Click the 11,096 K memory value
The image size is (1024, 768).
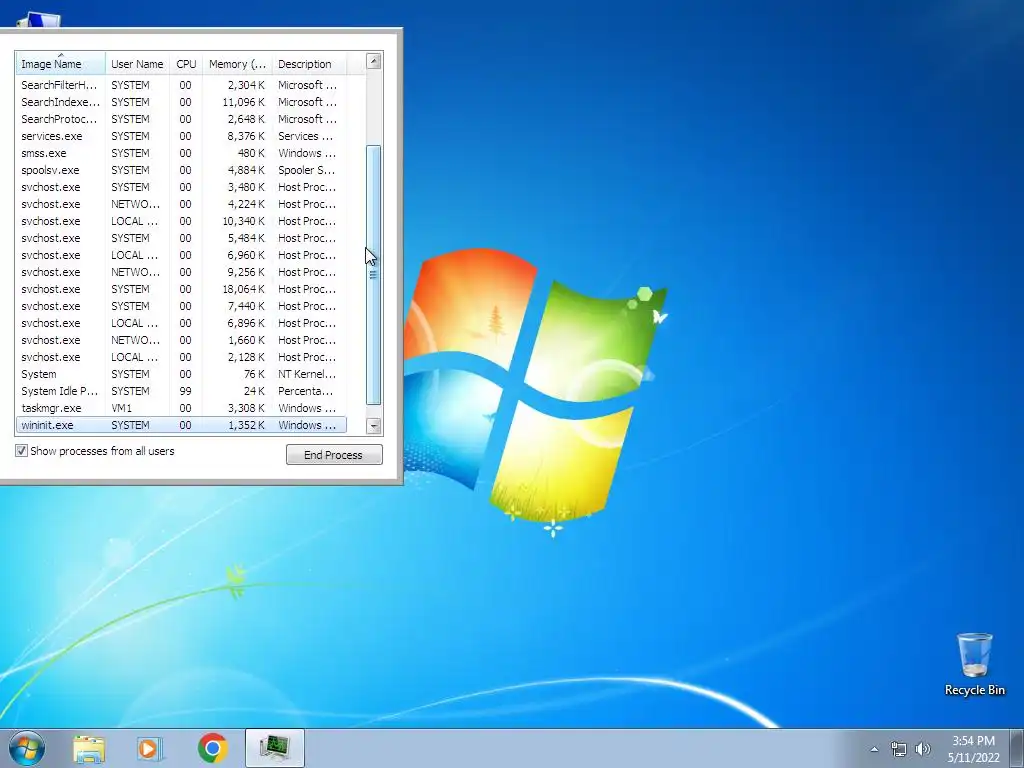(x=243, y=102)
